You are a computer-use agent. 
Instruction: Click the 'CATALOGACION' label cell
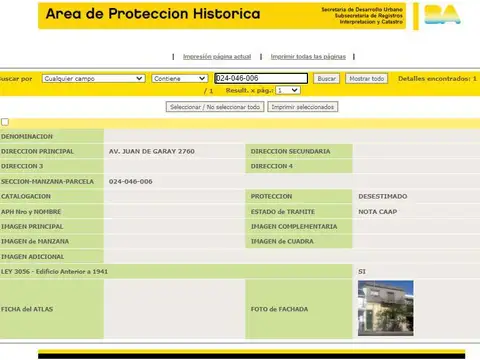pyautogui.click(x=52, y=196)
